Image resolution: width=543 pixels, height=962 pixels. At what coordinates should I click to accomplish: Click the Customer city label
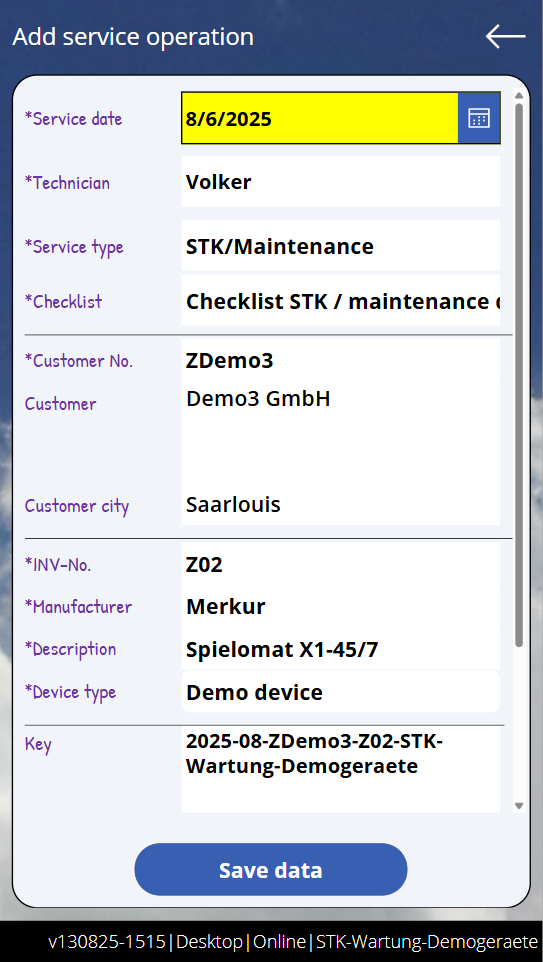pyautogui.click(x=77, y=506)
